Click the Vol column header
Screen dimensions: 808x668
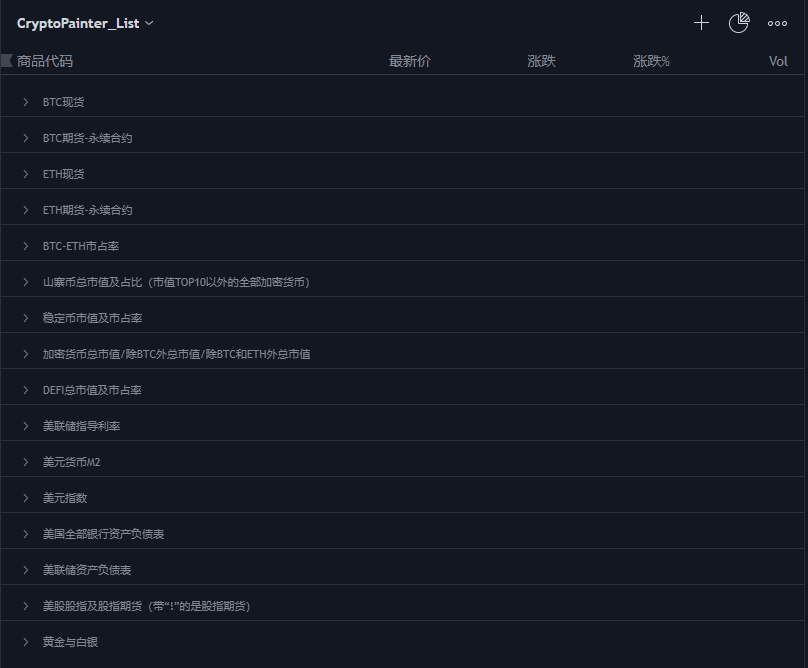(x=778, y=61)
